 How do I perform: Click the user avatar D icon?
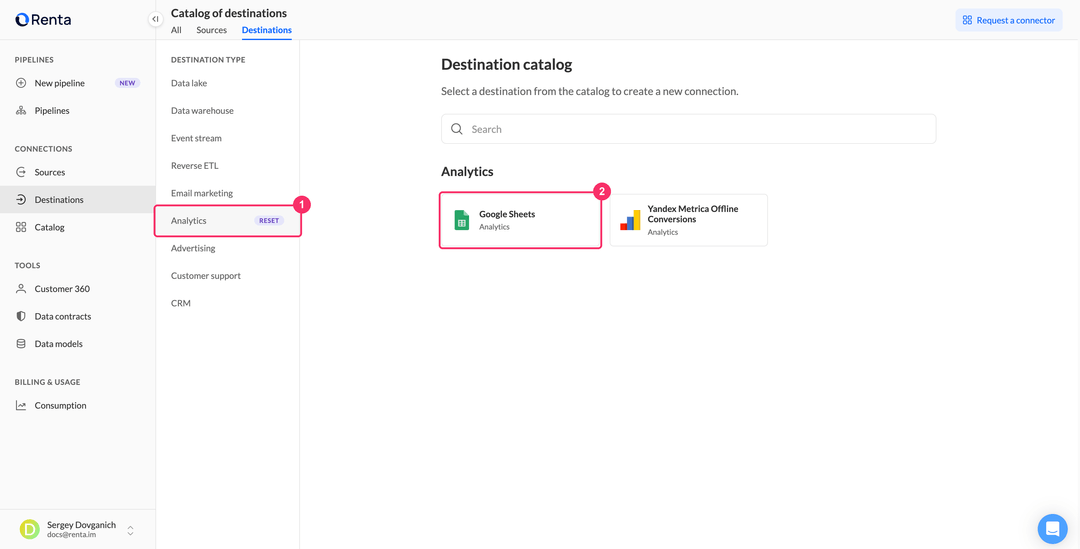point(29,529)
